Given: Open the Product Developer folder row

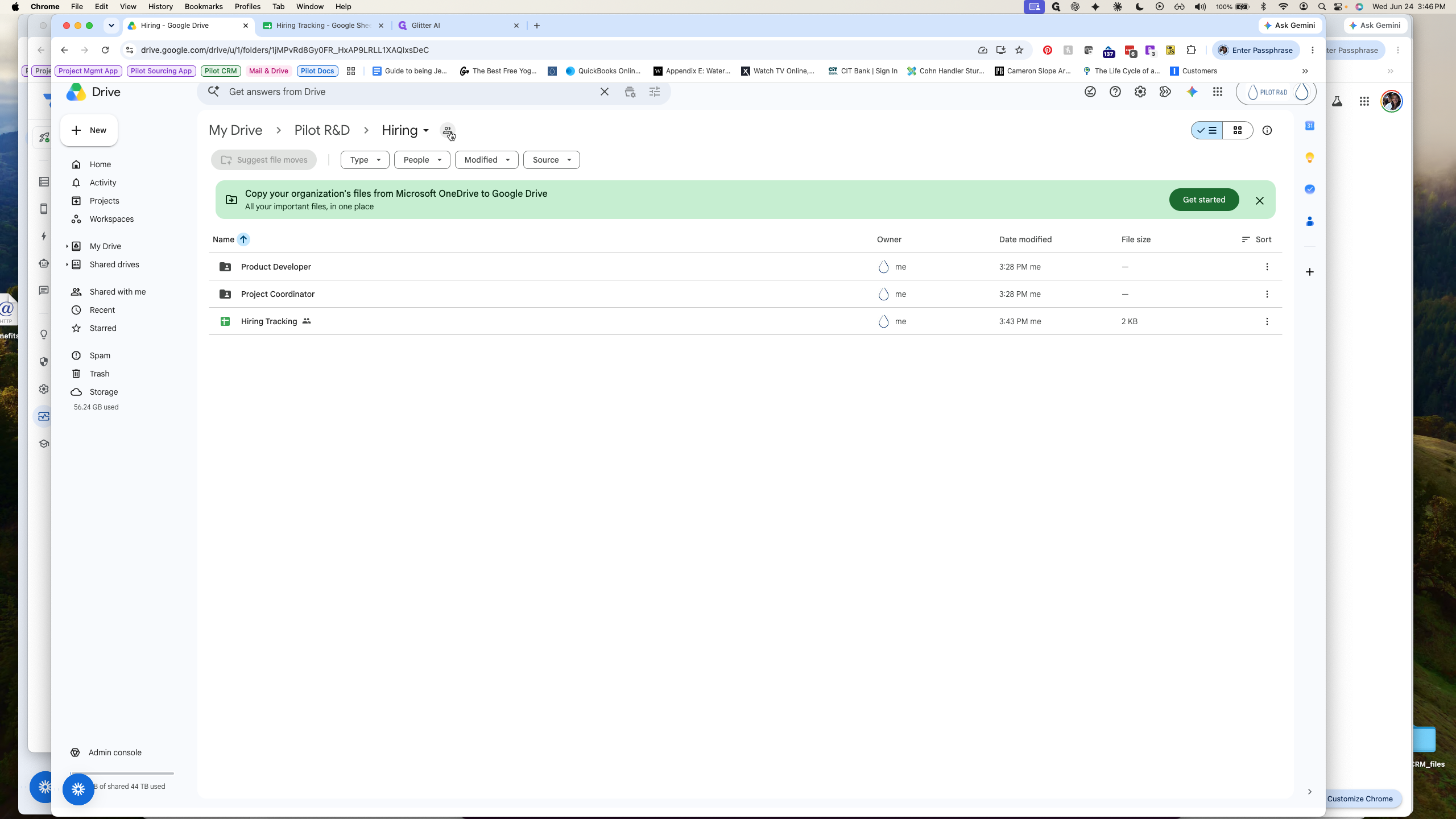Looking at the screenshot, I should click(745, 267).
